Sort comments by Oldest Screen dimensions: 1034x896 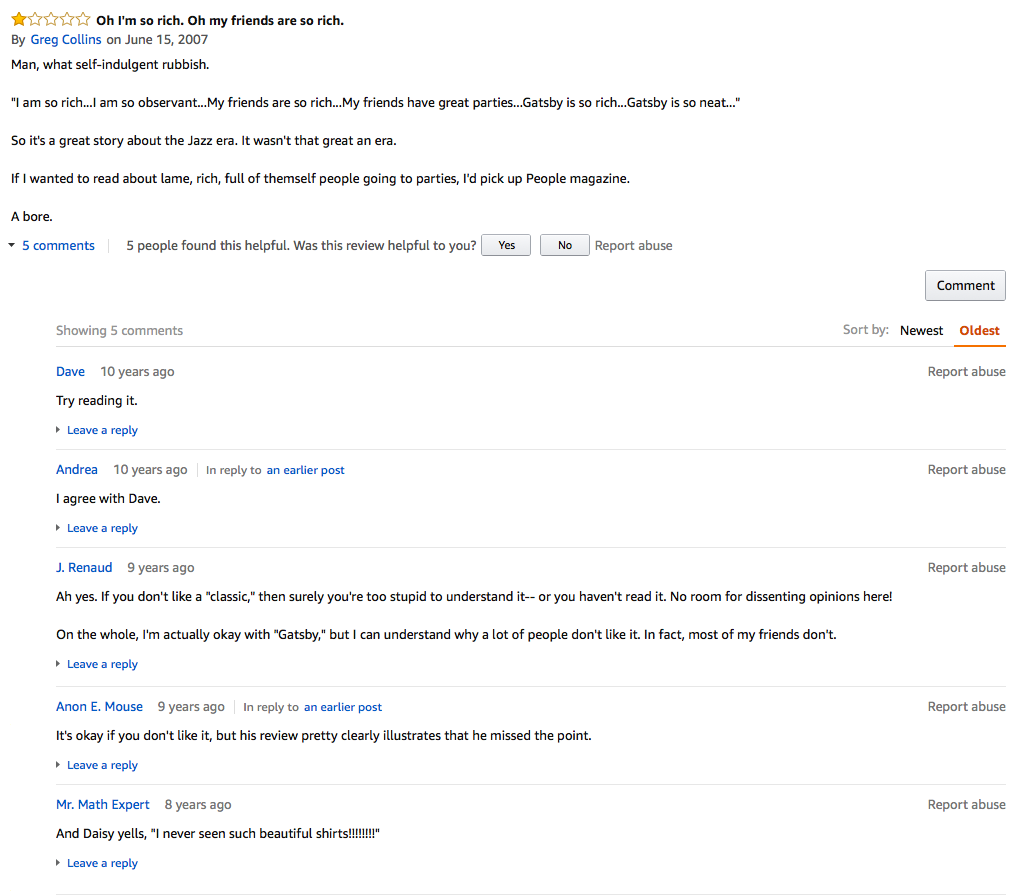[979, 330]
